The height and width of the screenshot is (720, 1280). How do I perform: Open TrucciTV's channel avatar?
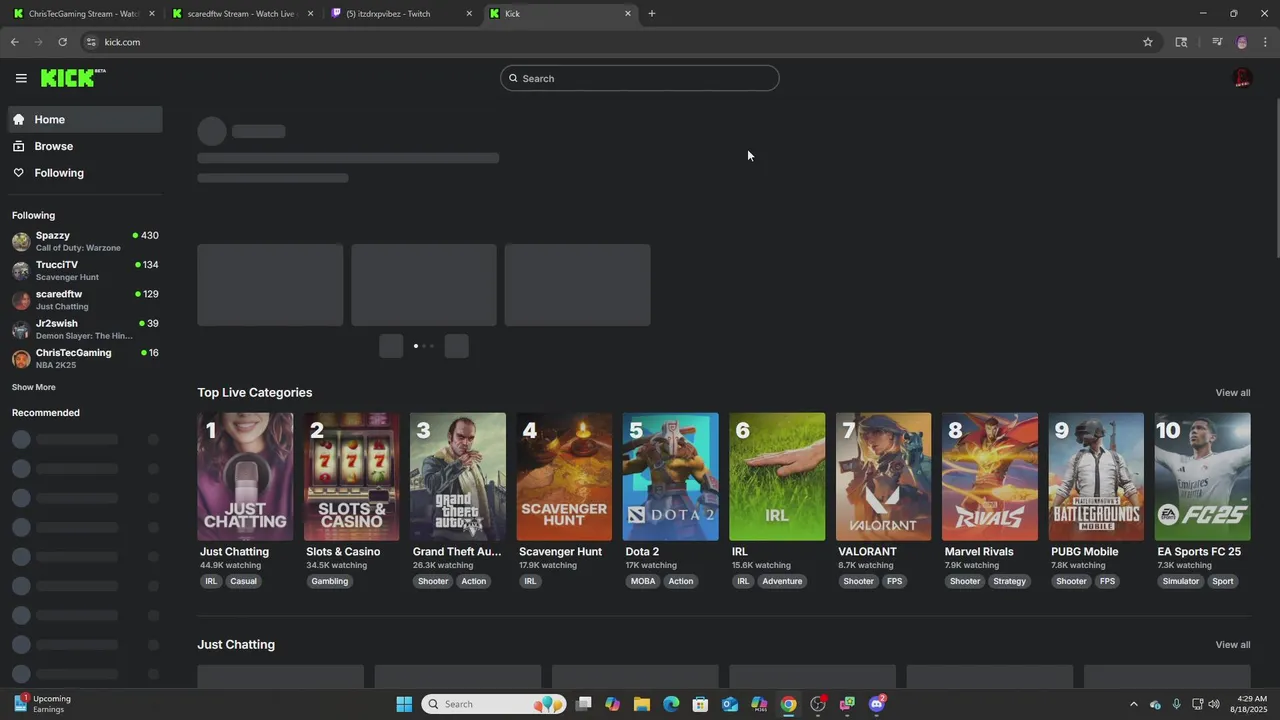(x=21, y=270)
